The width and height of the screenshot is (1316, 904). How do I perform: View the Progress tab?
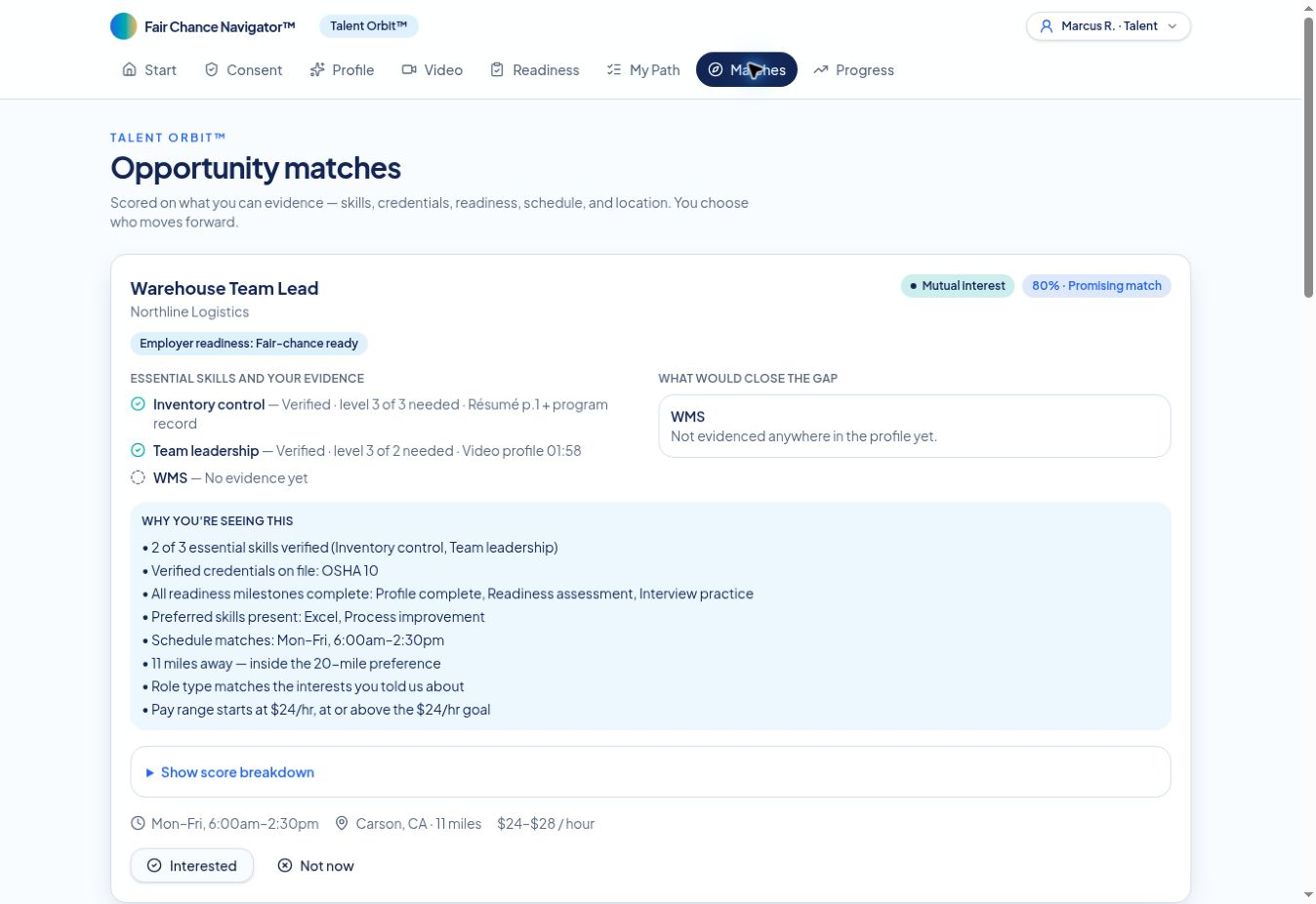coord(853,69)
